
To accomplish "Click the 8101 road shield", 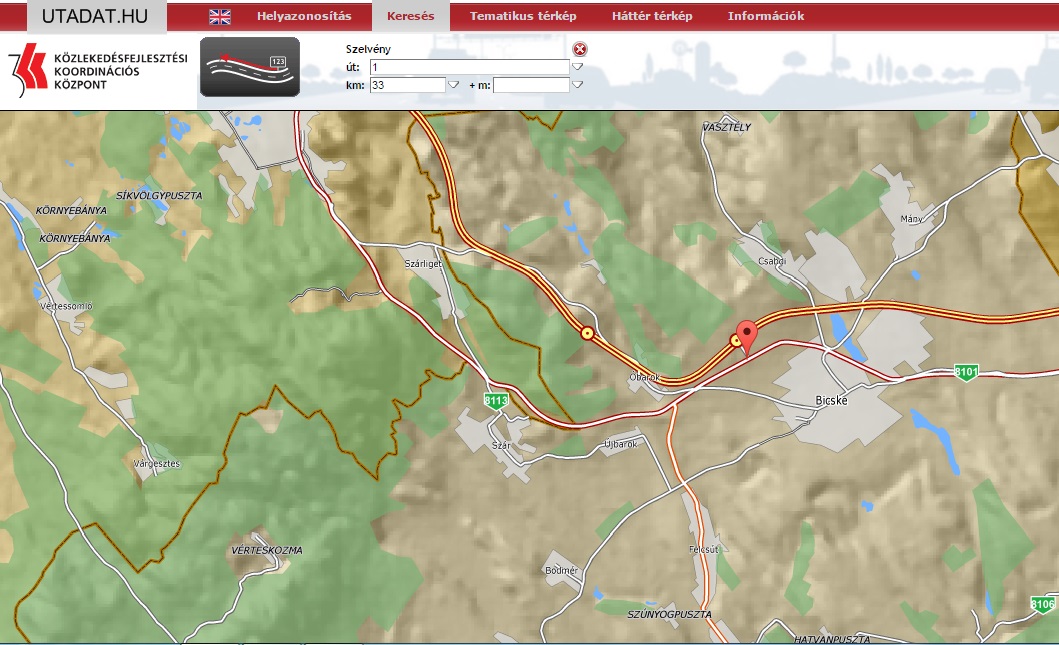I will coord(965,372).
